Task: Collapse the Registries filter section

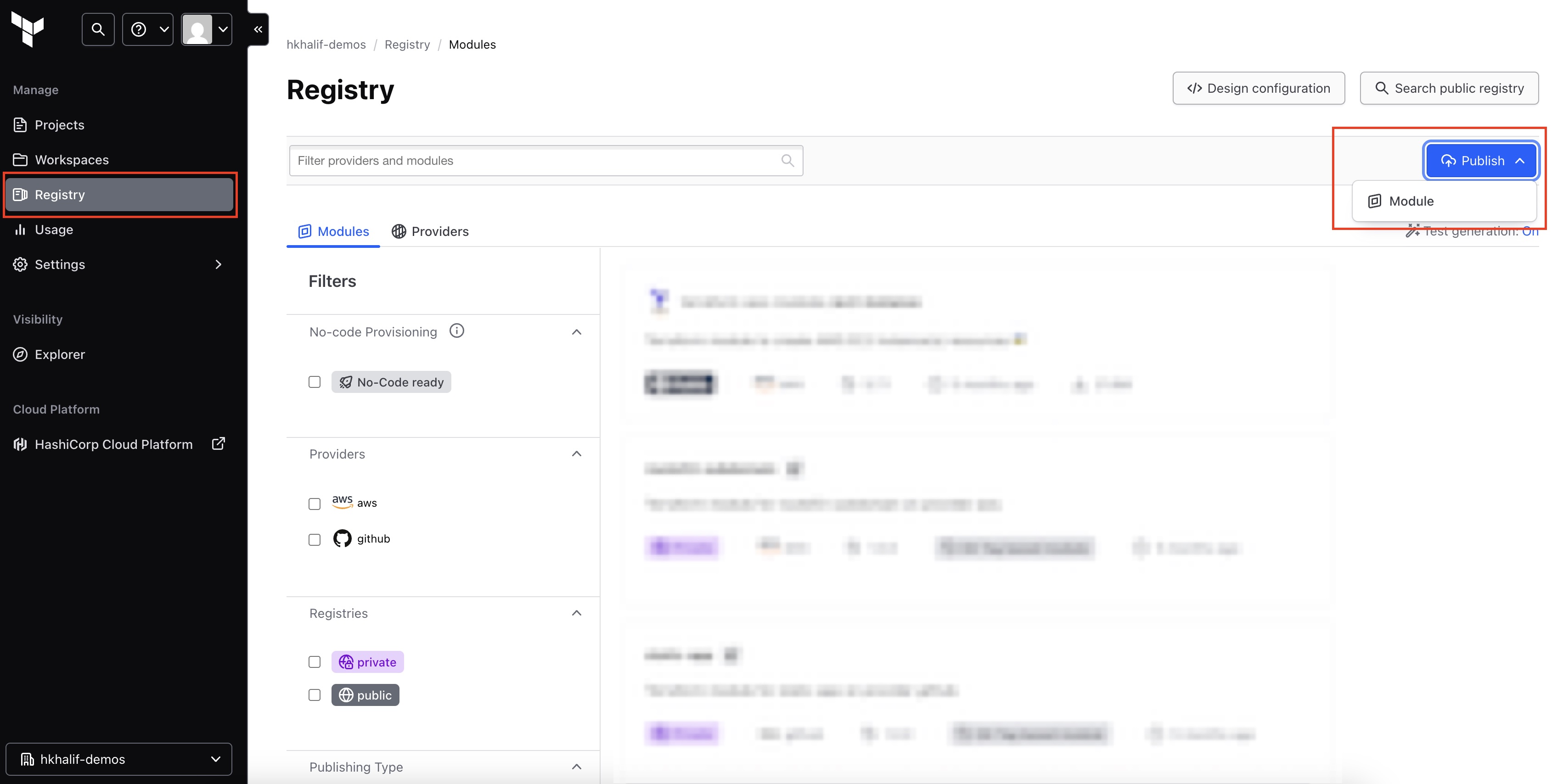Action: click(576, 614)
